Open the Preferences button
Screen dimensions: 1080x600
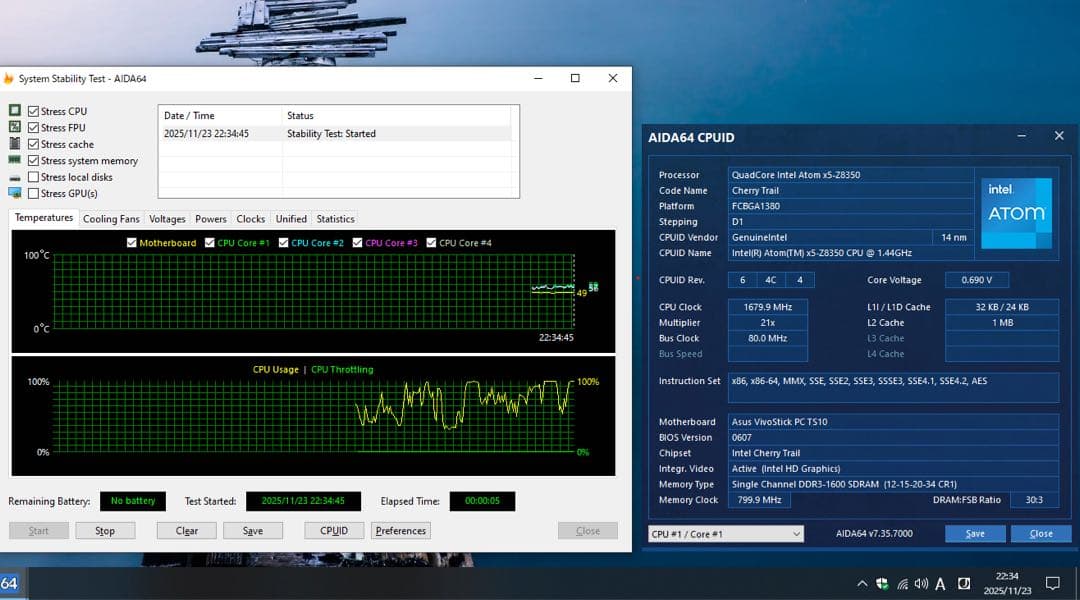pos(401,531)
